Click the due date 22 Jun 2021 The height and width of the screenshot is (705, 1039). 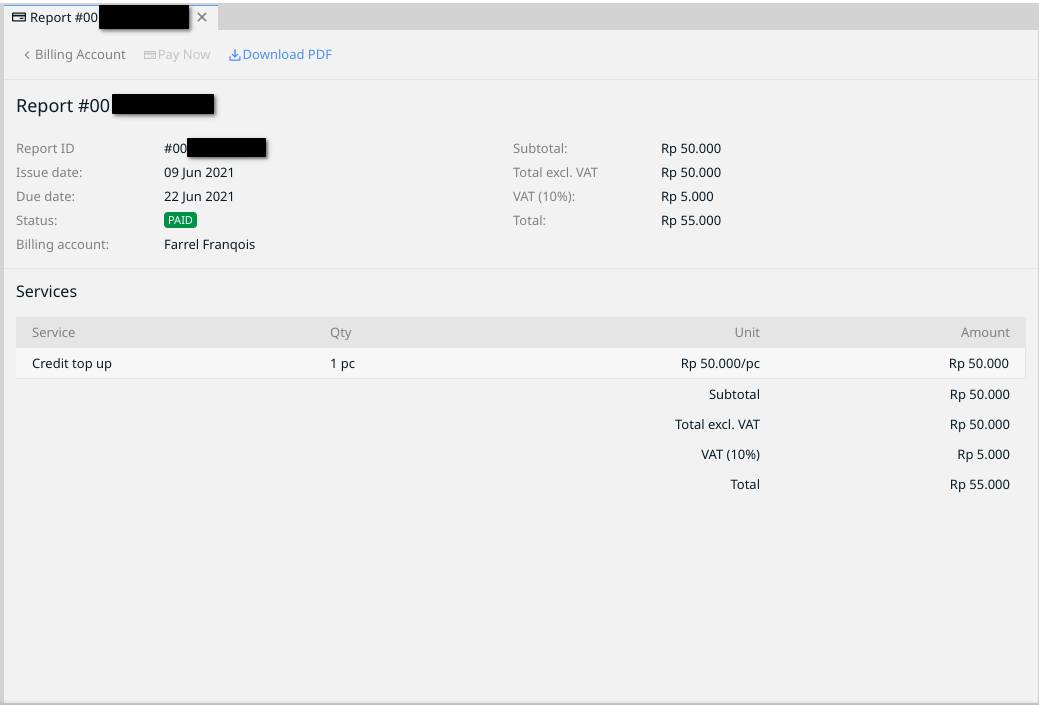199,196
